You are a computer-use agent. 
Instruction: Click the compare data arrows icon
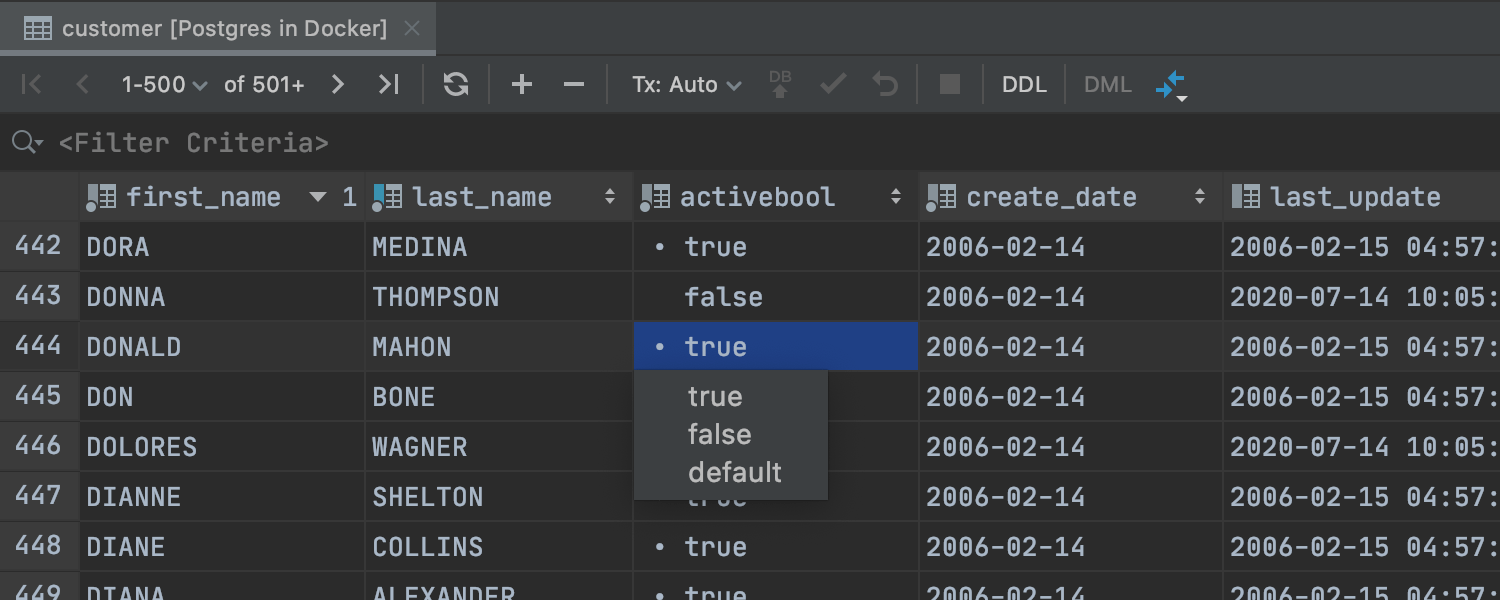click(x=1170, y=85)
